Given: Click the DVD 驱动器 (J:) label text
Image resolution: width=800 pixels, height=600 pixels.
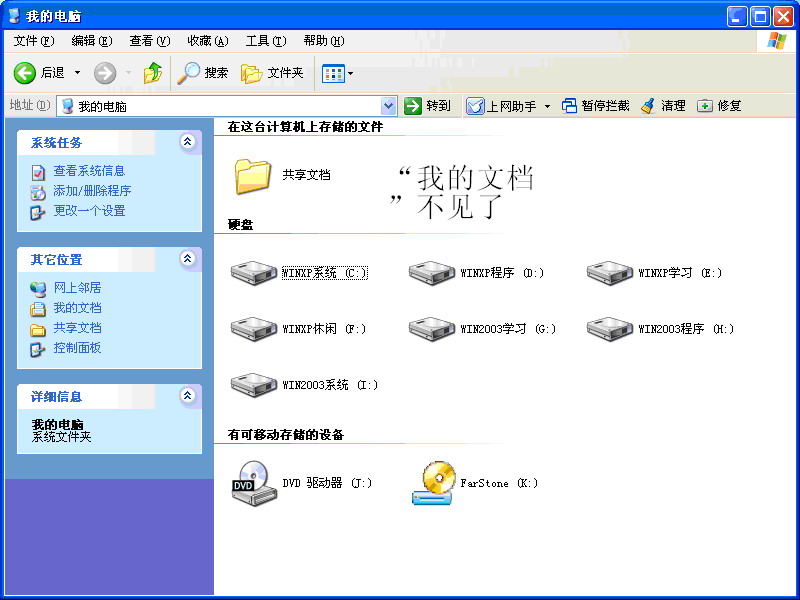Looking at the screenshot, I should [327, 483].
